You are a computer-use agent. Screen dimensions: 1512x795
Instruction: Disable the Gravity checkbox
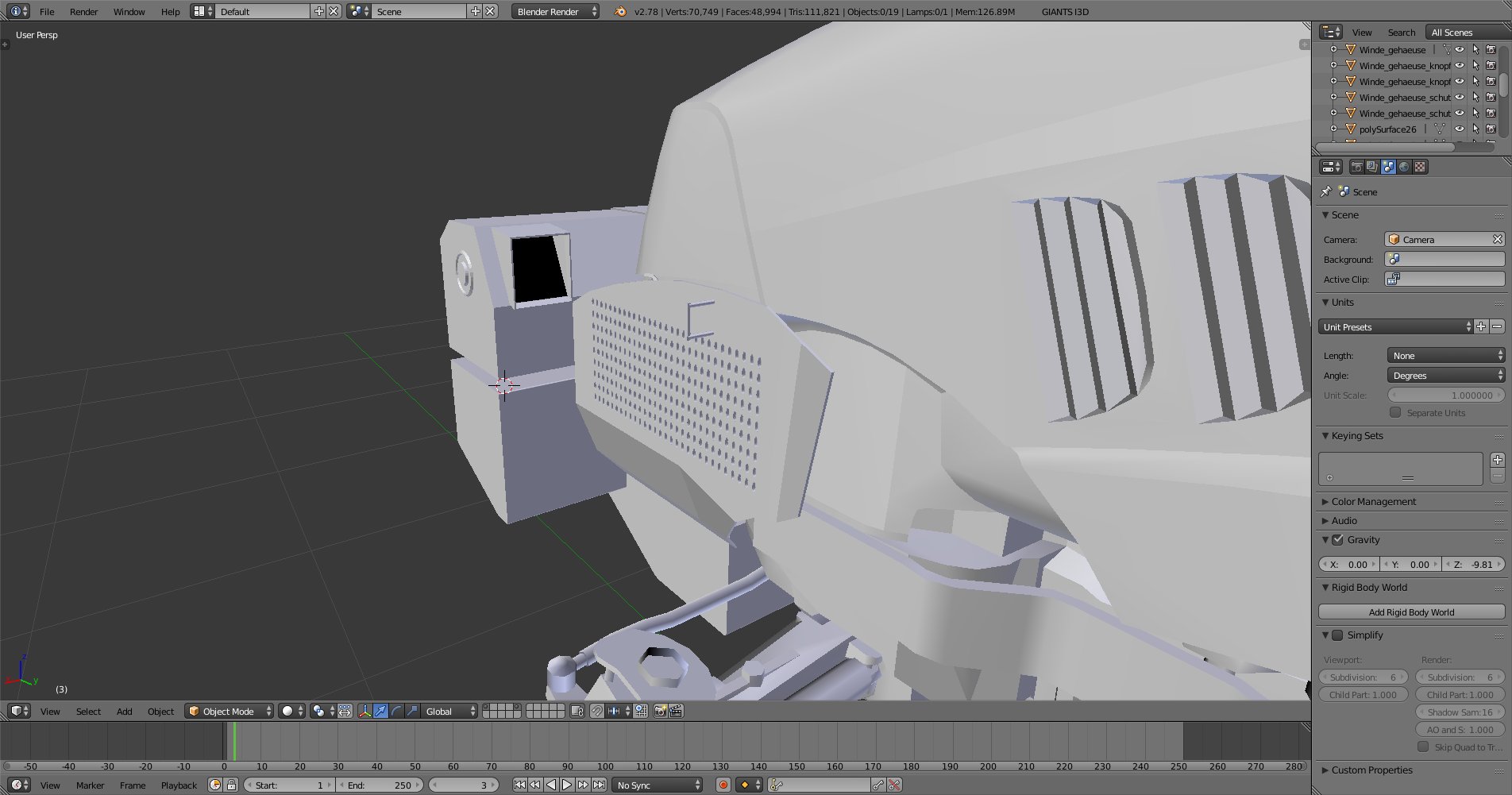(x=1338, y=540)
